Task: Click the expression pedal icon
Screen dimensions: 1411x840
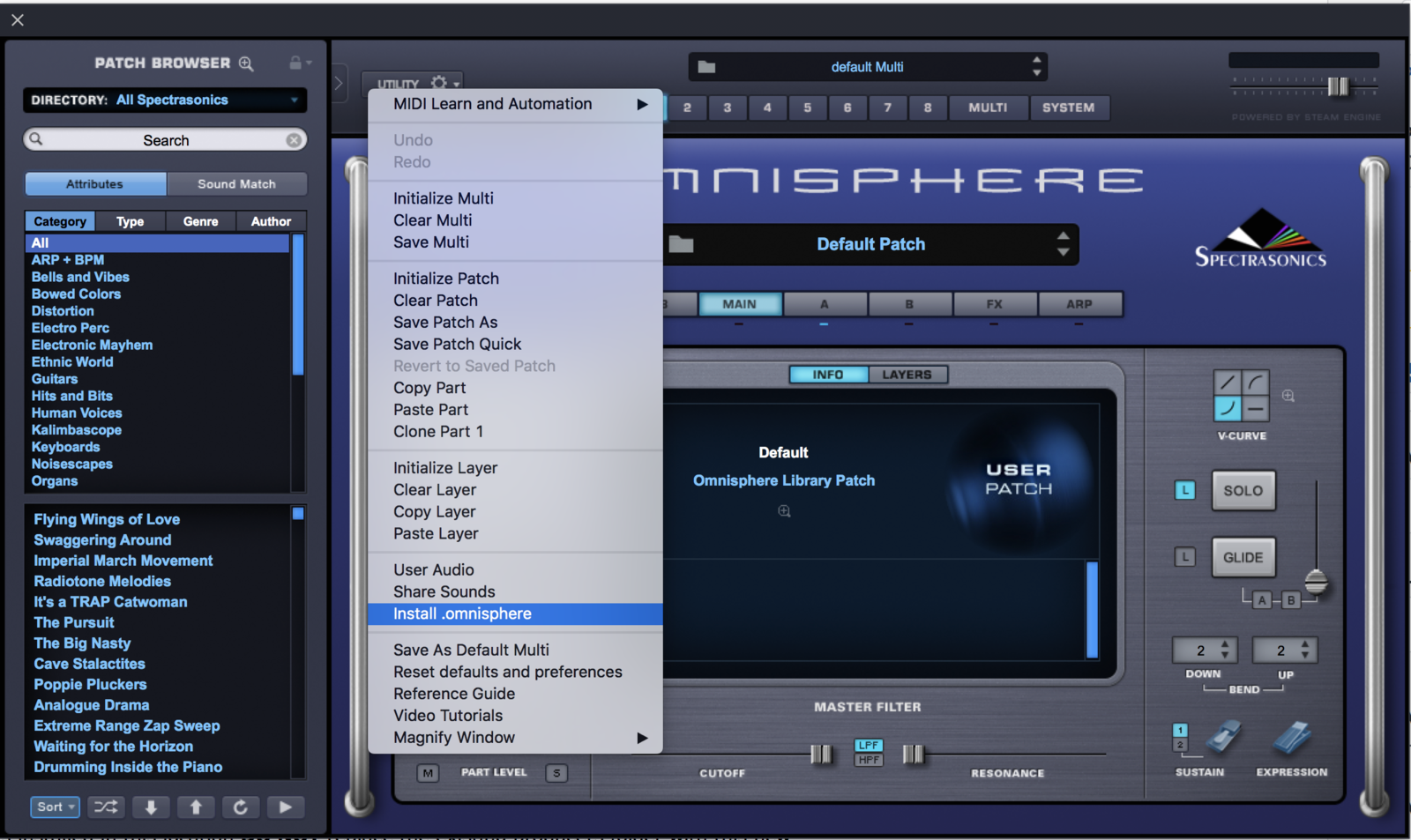Action: (1291, 737)
